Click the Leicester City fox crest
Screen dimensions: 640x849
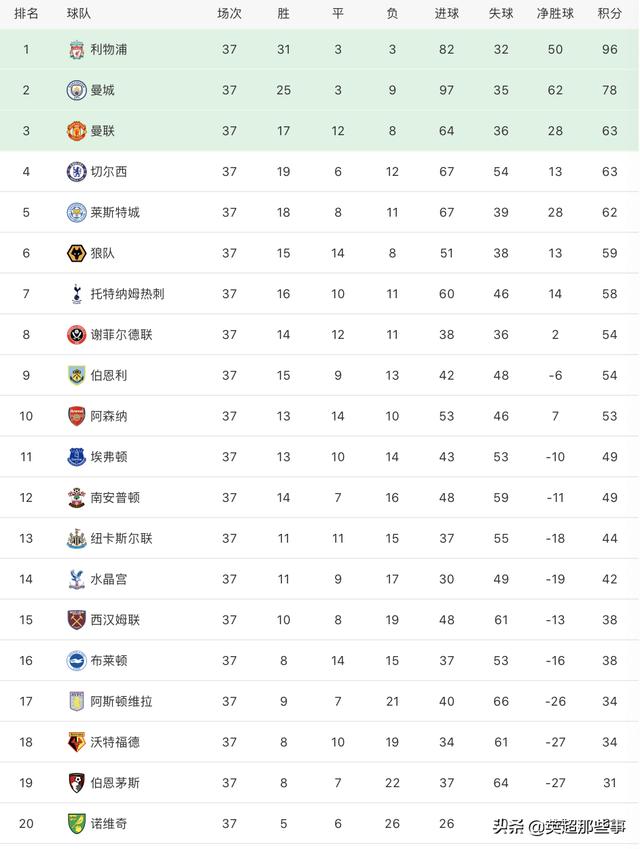76,212
